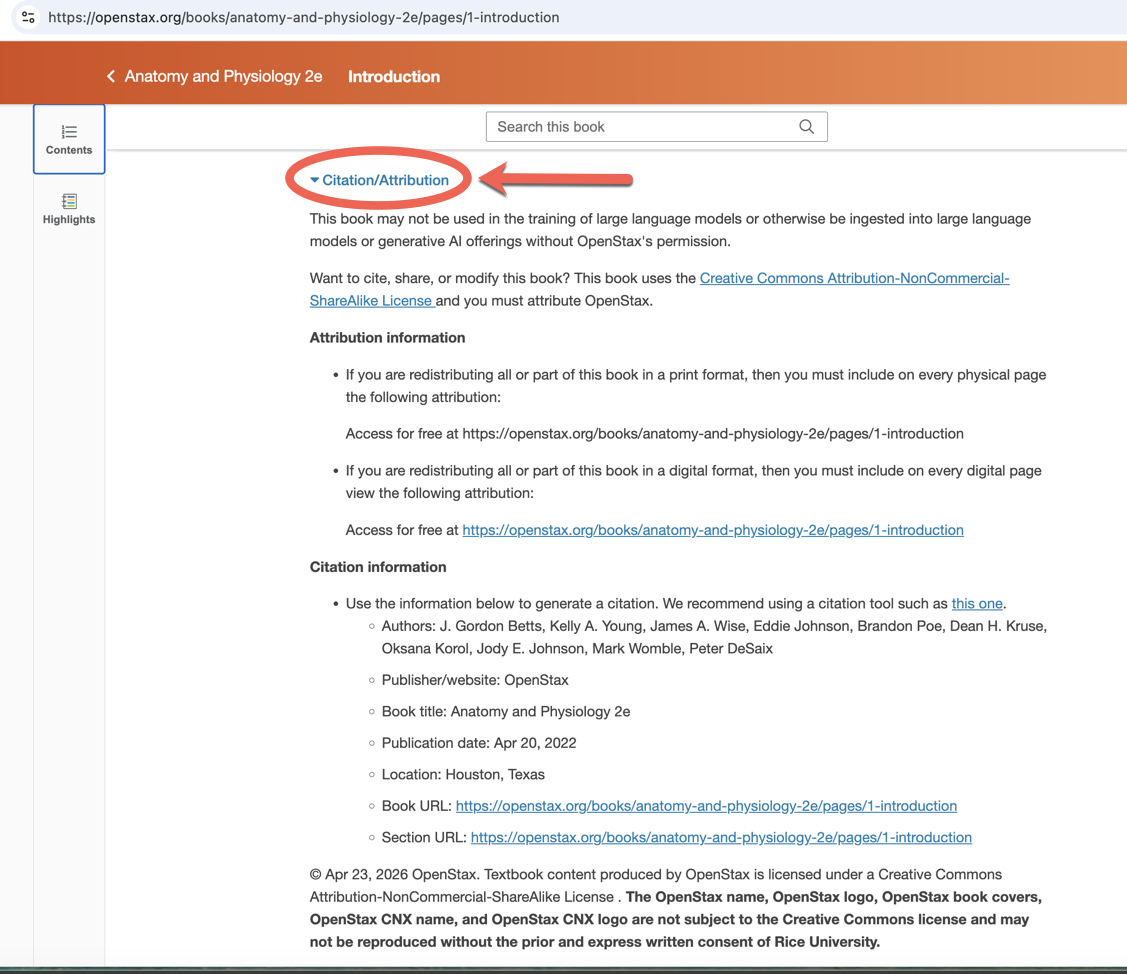Viewport: 1127px width, 974px height.
Task: Click 'Publication date: Apr 20, 2022' line
Action: tap(479, 743)
